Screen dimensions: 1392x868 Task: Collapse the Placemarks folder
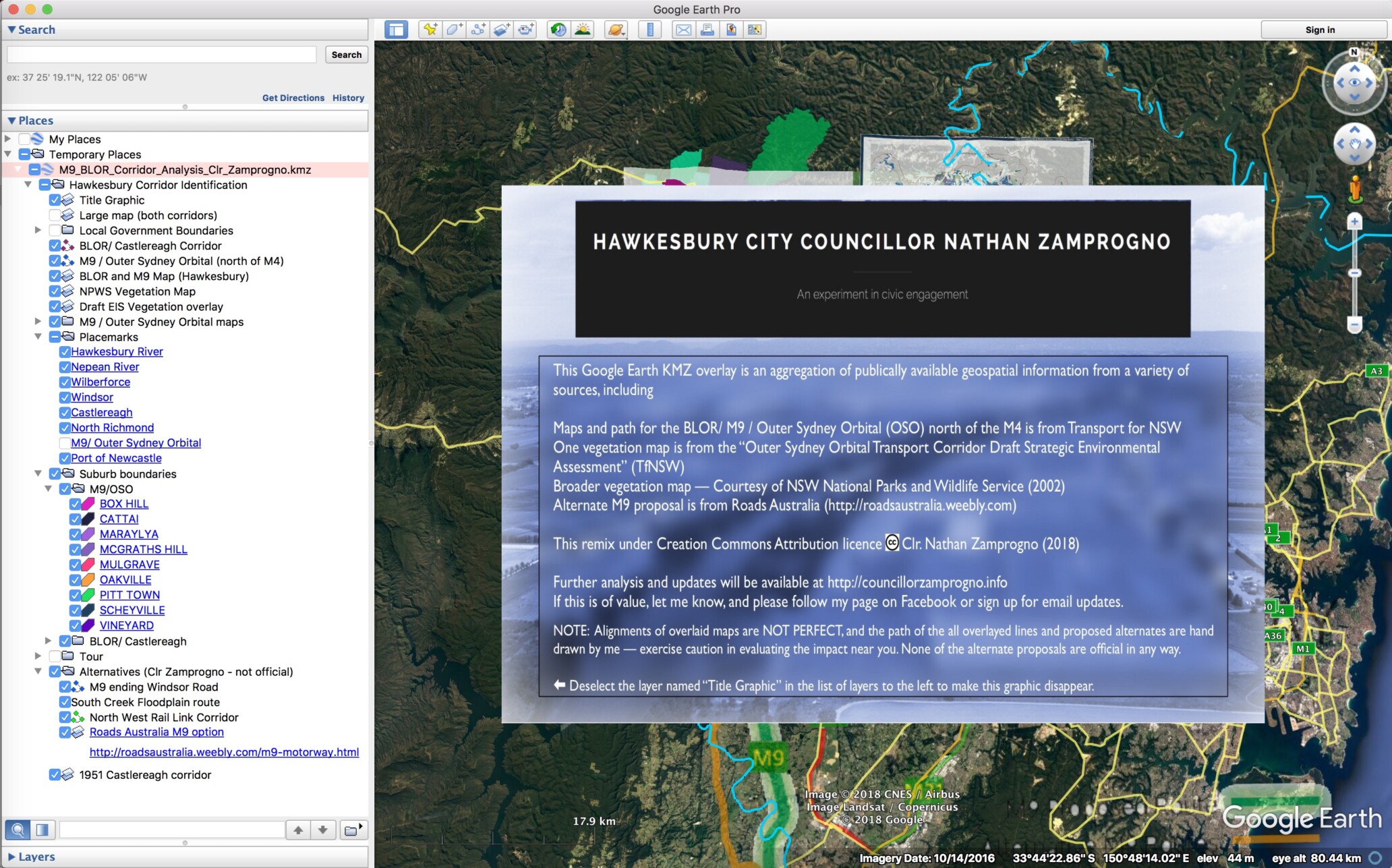pyautogui.click(x=38, y=337)
